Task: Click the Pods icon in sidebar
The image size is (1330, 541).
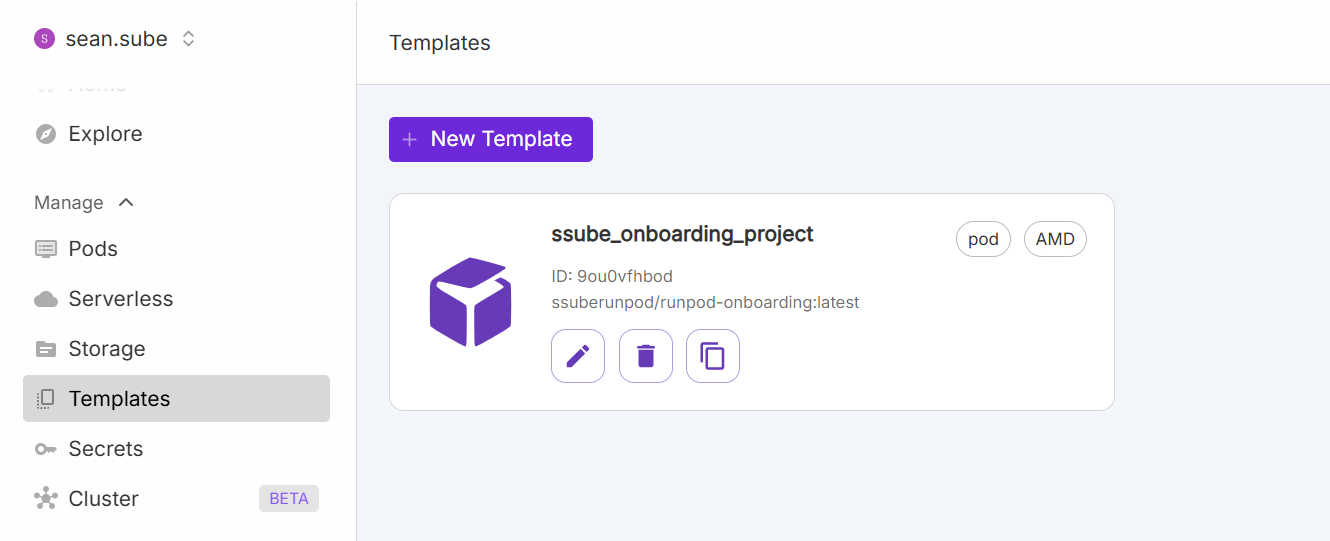Action: (x=46, y=249)
